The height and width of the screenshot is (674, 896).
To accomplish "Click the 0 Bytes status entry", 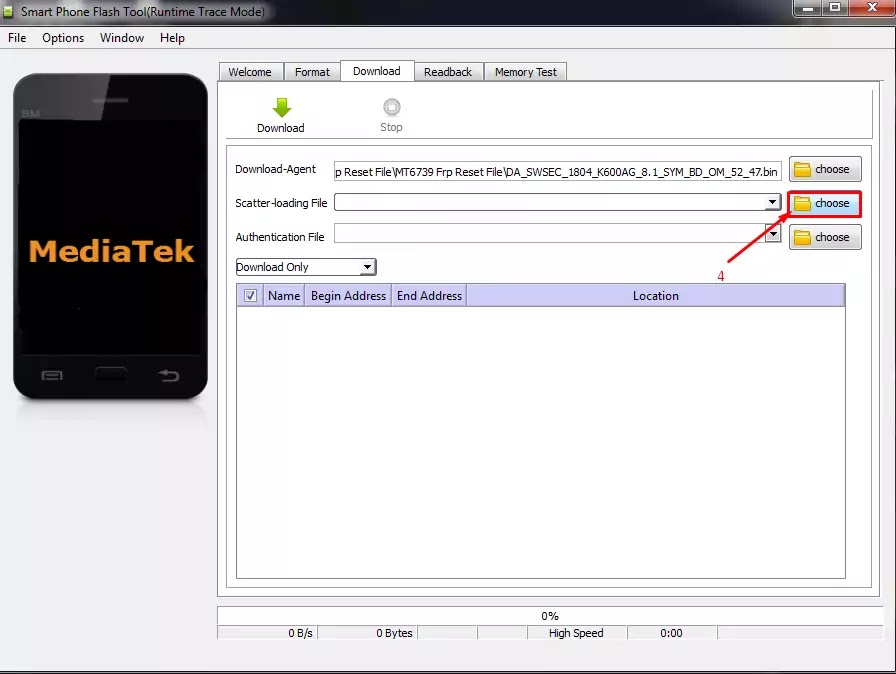I will tap(367, 633).
